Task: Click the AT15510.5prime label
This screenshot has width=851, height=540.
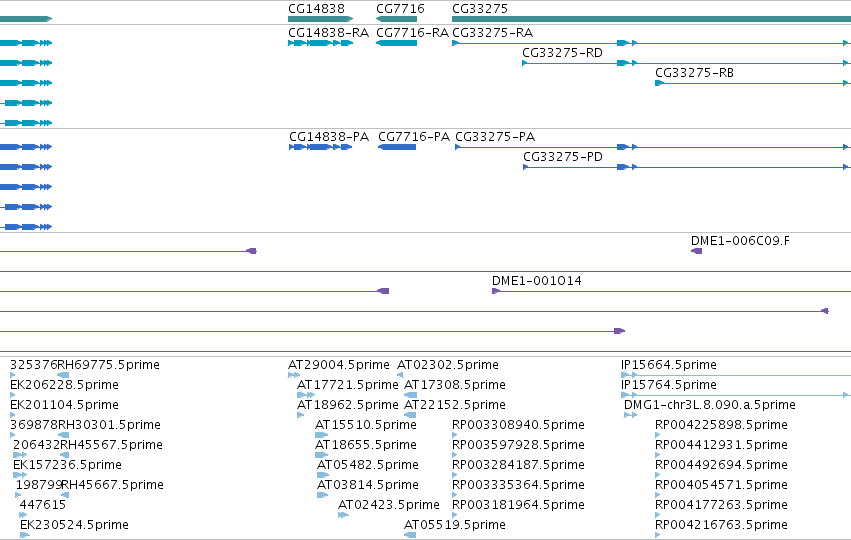Action: 366,425
